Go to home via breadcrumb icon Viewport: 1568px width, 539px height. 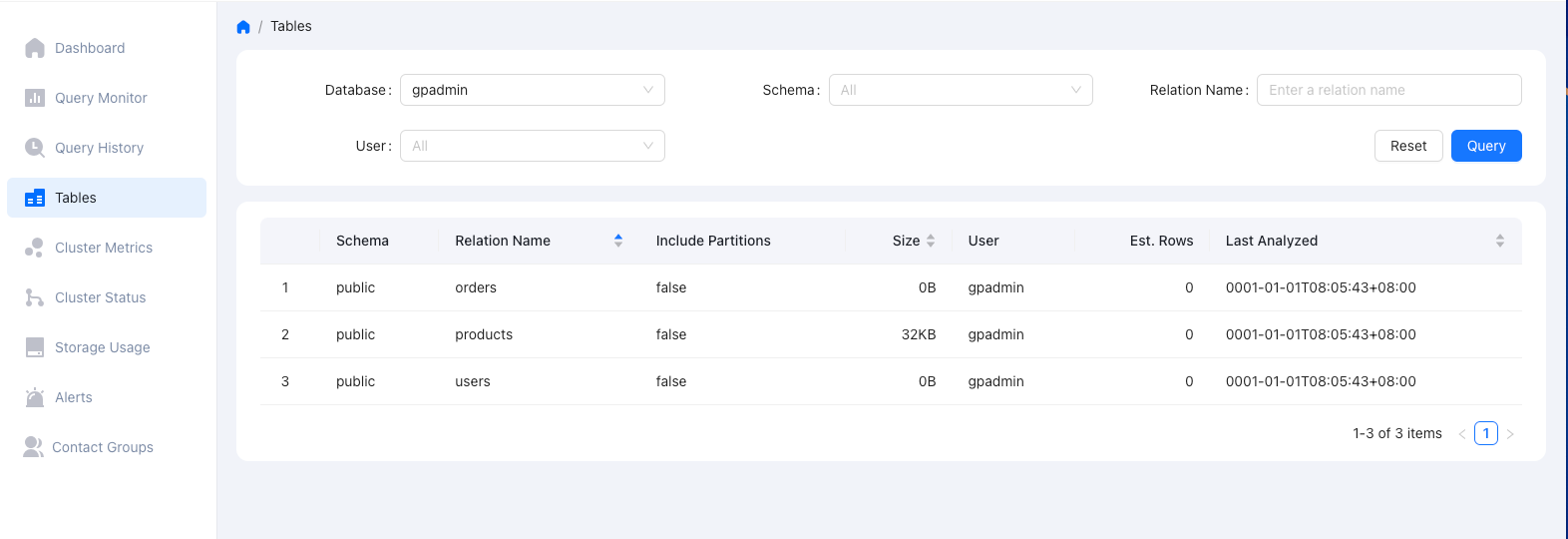(243, 27)
